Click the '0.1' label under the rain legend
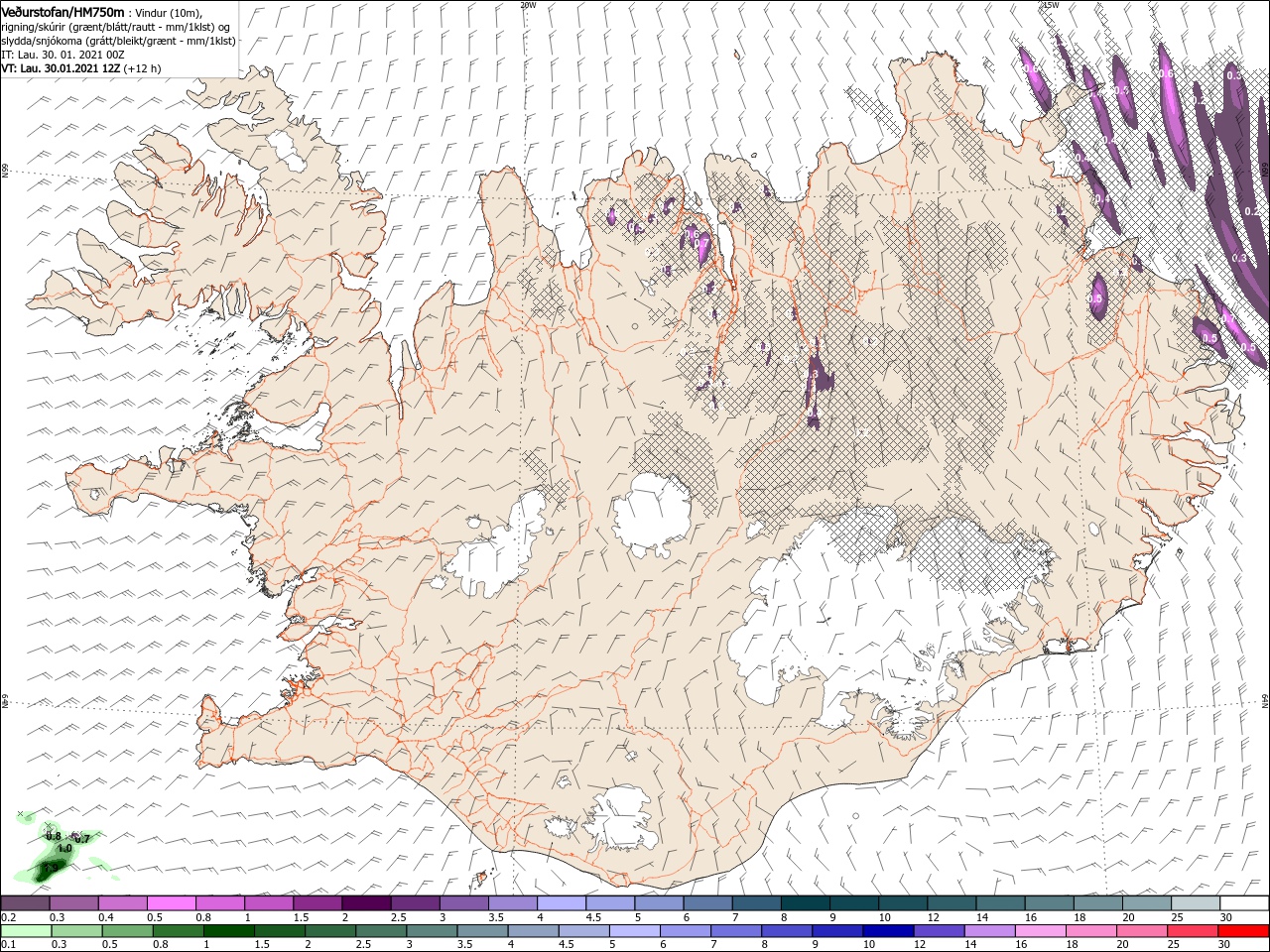This screenshot has height=952, width=1270. [8, 945]
